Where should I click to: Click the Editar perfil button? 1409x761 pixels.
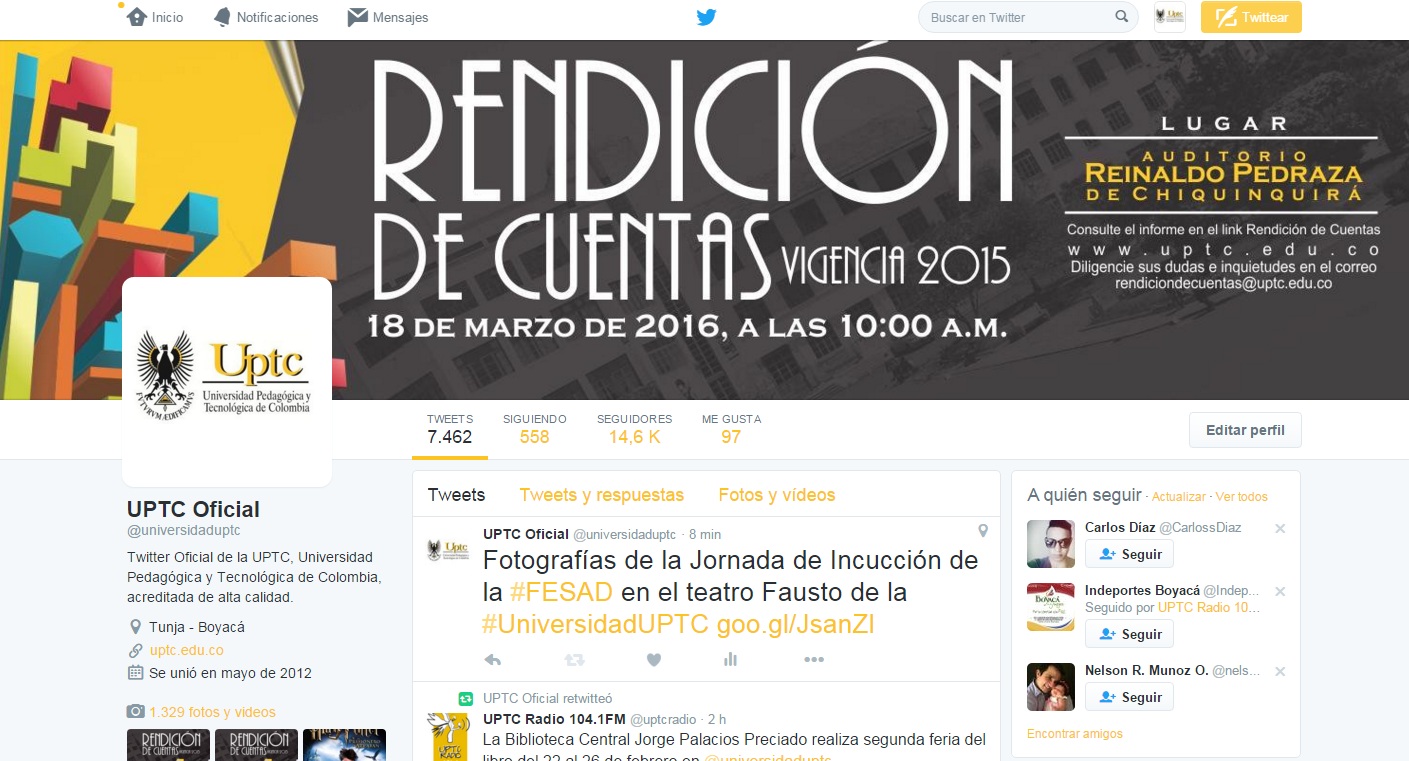[1245, 430]
